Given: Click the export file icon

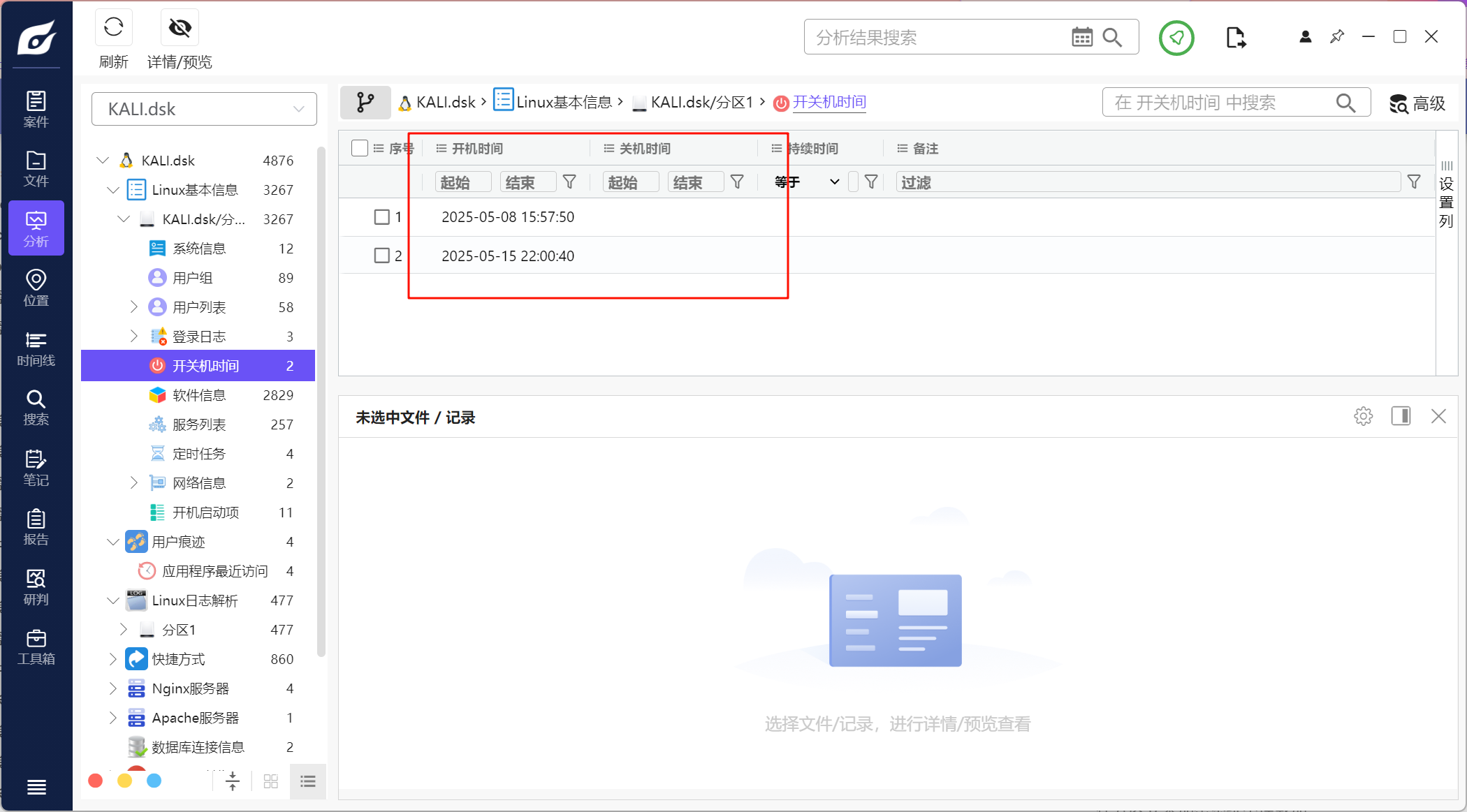Looking at the screenshot, I should [x=1235, y=38].
